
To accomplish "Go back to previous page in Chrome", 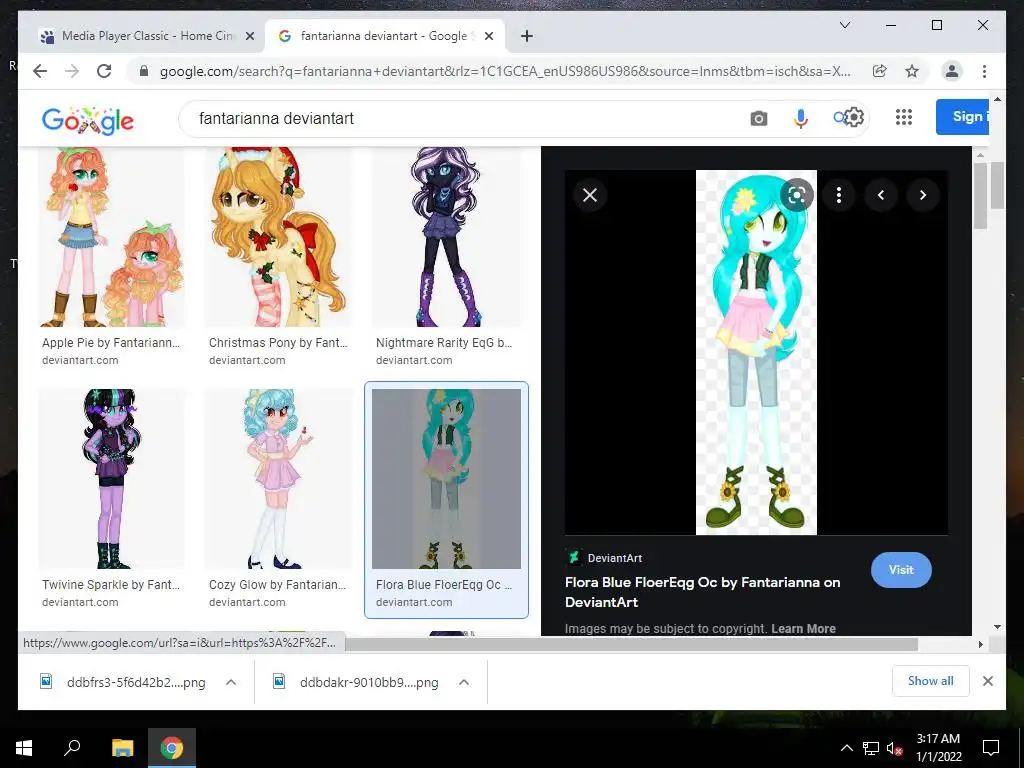I will (x=40, y=71).
